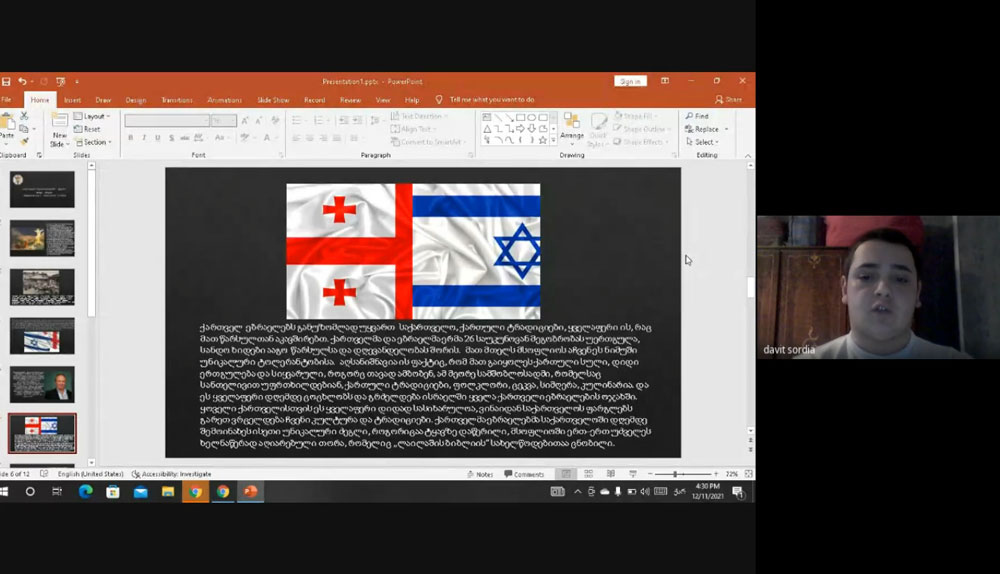Open the Select dropdown in Editing group
The width and height of the screenshot is (1000, 574).
pos(703,142)
